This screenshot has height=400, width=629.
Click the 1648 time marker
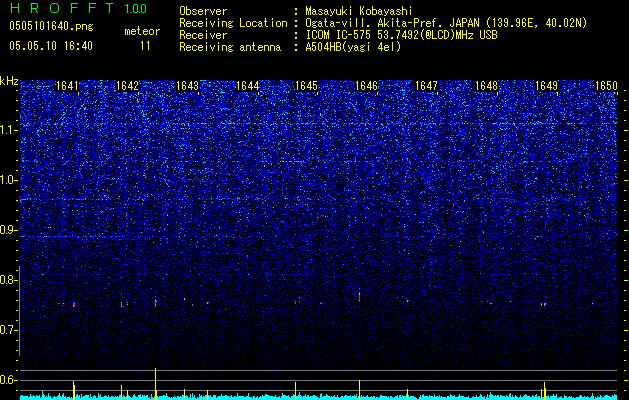click(486, 86)
